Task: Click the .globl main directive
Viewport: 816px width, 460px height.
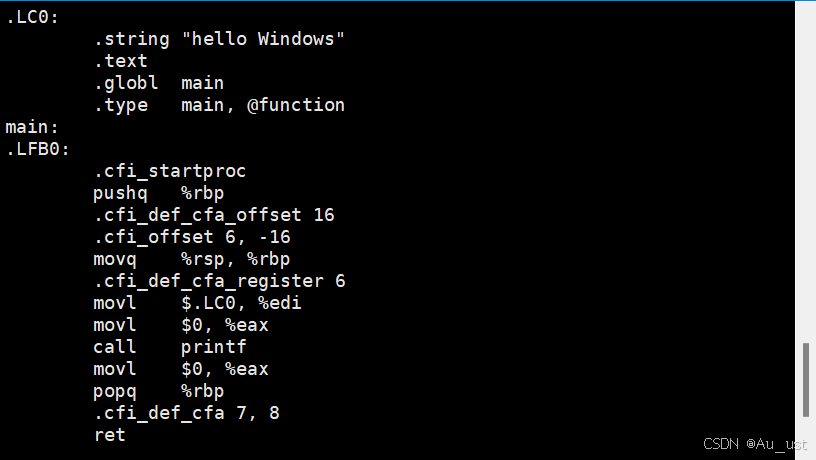Action: (158, 83)
